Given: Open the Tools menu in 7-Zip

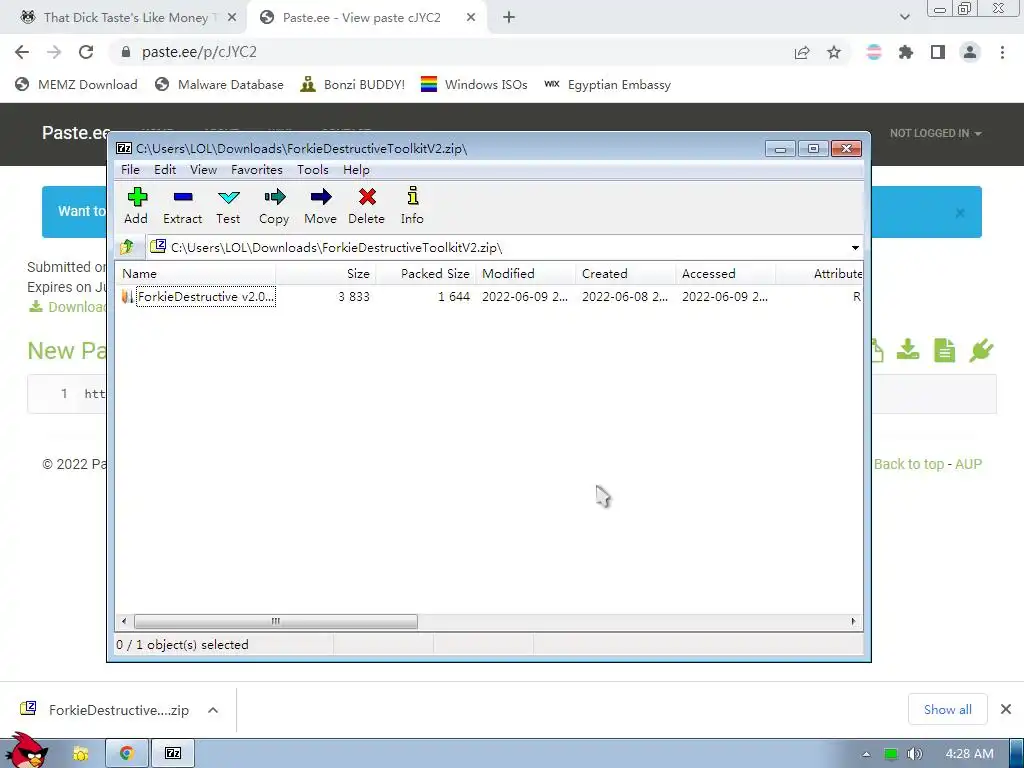Looking at the screenshot, I should click(x=313, y=170).
